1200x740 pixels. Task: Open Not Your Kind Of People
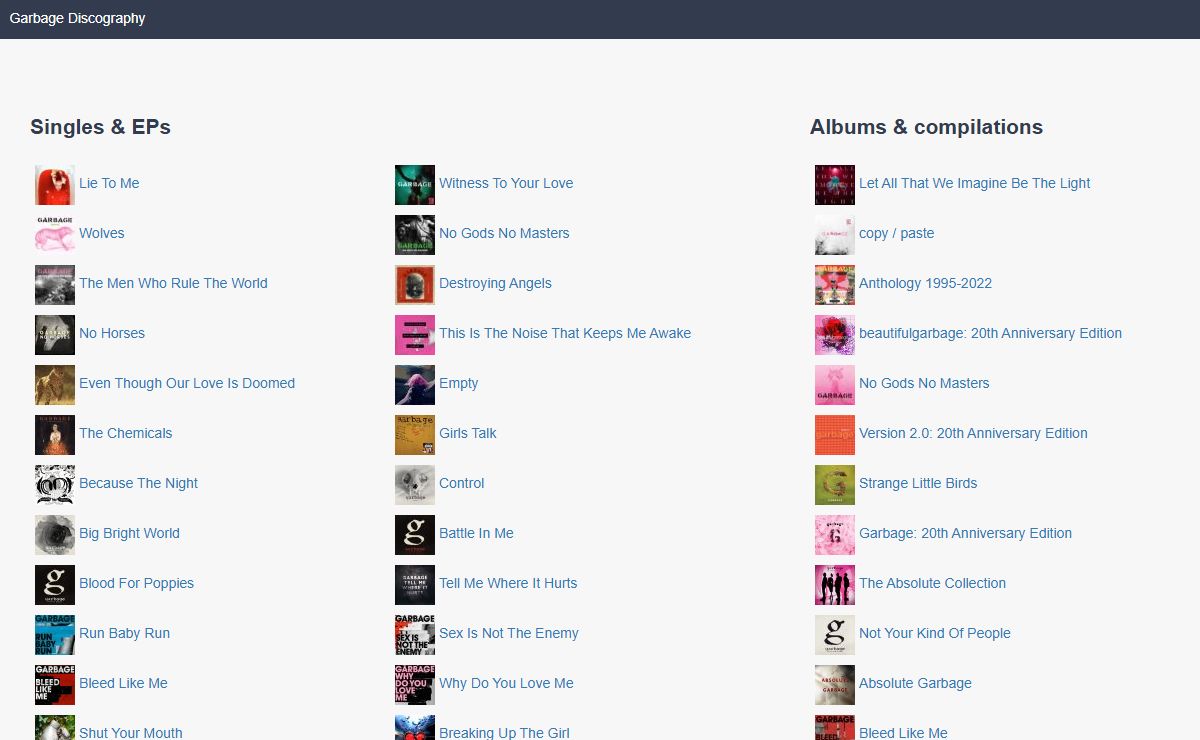tap(934, 633)
